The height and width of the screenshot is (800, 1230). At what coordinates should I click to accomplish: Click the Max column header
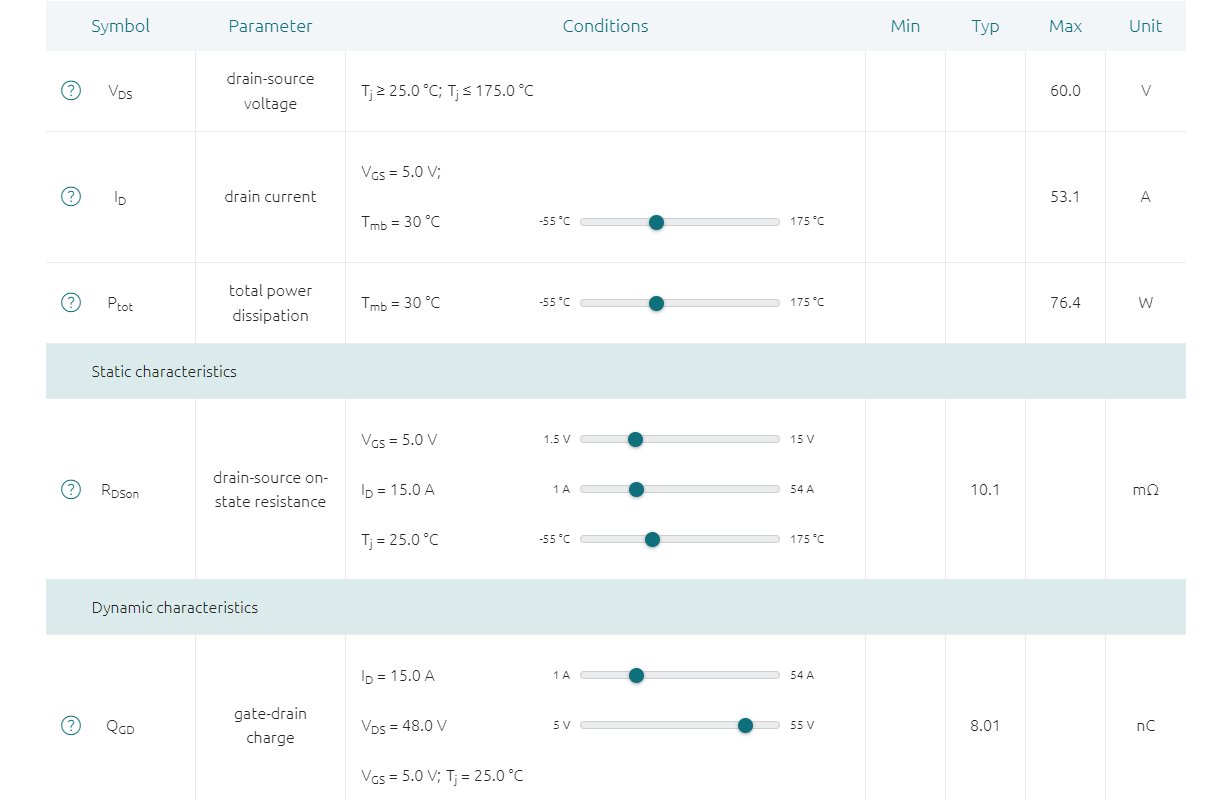coord(1065,26)
